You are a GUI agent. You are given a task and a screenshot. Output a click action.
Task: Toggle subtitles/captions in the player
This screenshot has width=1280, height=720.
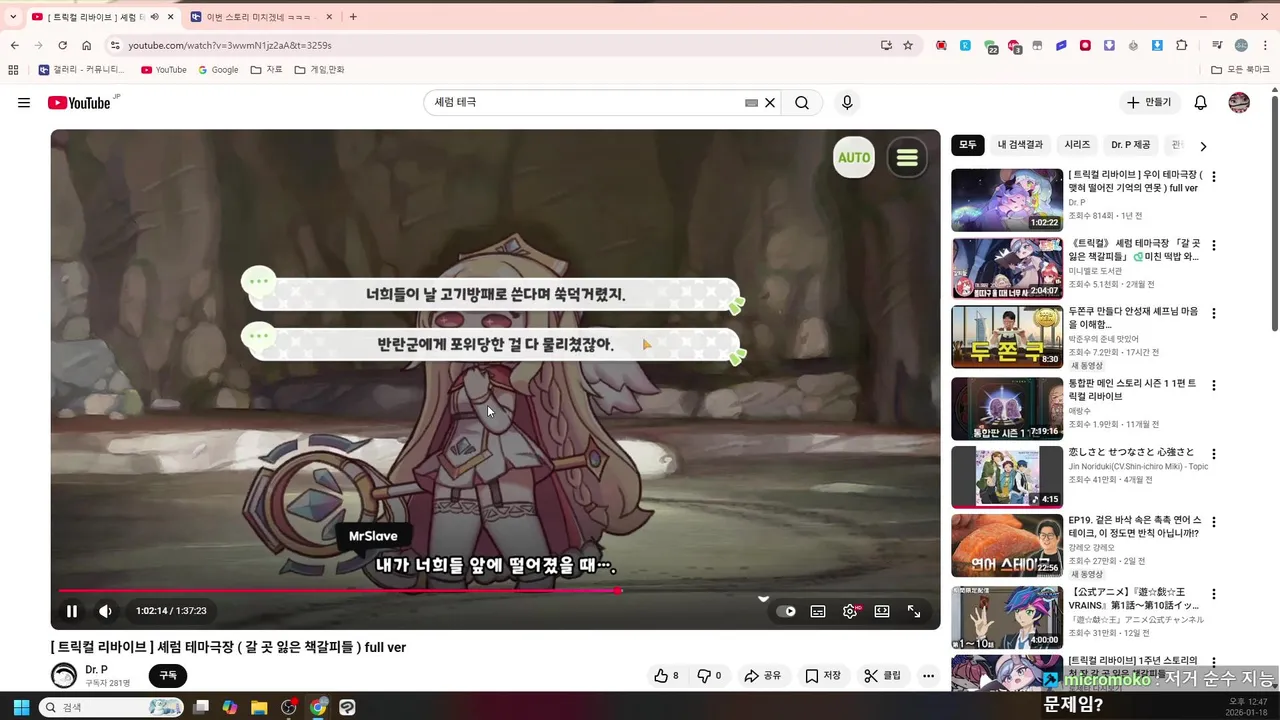pos(818,611)
